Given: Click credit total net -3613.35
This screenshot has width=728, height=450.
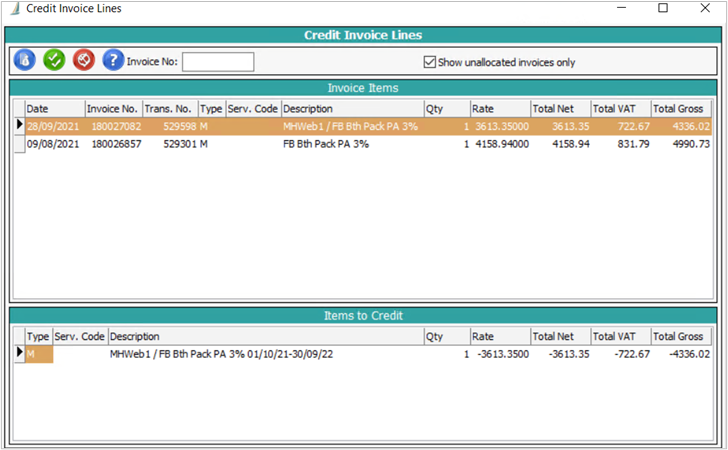Looking at the screenshot, I should pos(569,354).
